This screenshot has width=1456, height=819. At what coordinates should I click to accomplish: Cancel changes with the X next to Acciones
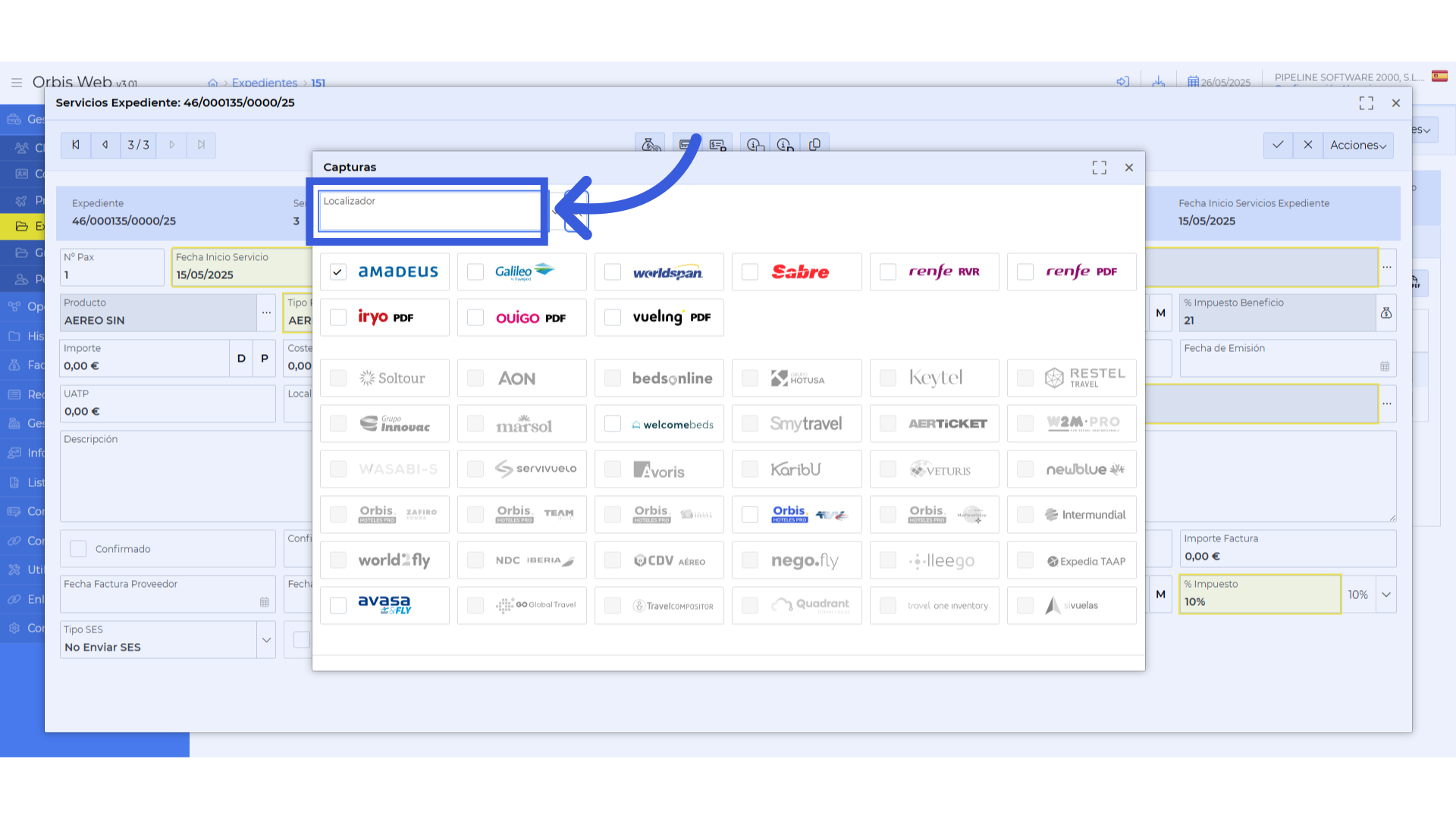tap(1308, 145)
